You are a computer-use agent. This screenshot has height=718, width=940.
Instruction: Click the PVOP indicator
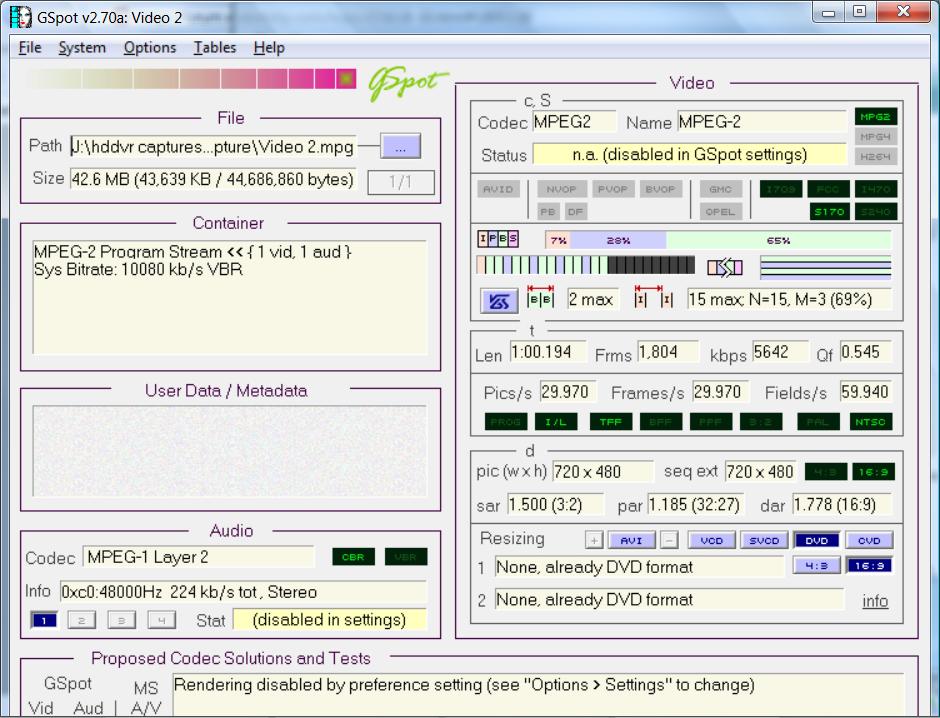point(612,189)
